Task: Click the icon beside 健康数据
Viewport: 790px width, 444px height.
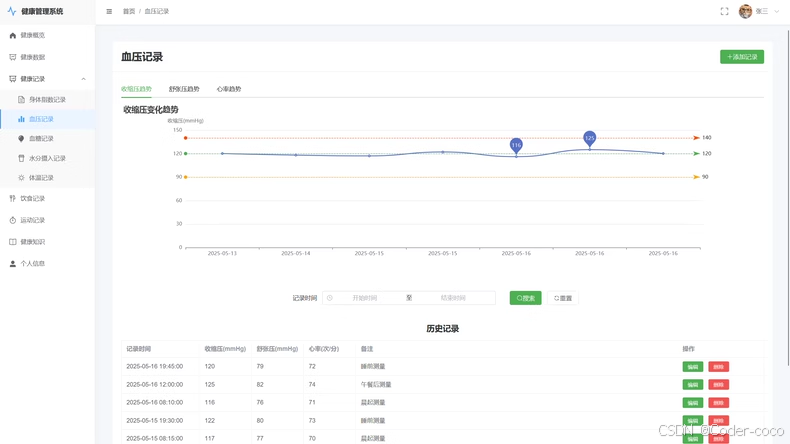Action: pyautogui.click(x=13, y=57)
